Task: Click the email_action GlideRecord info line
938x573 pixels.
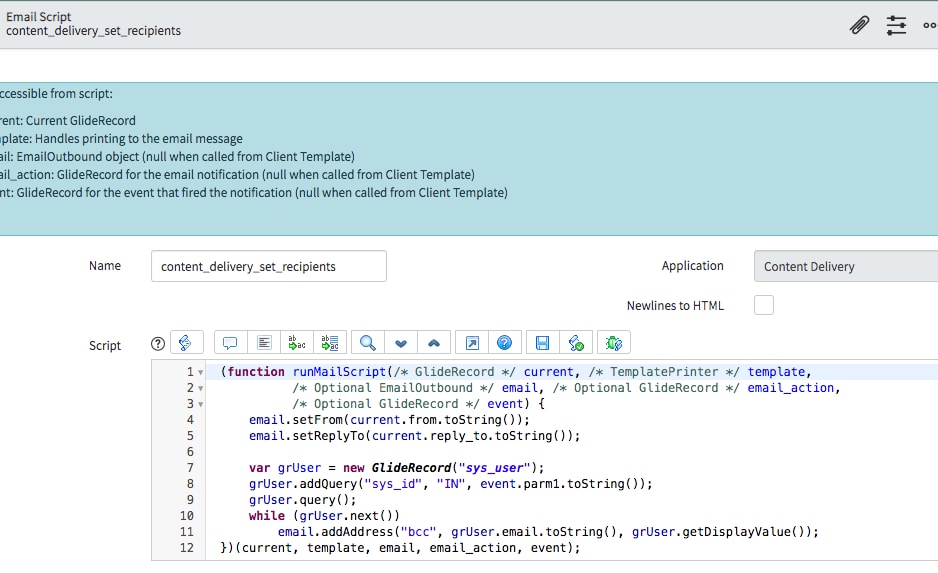Action: coord(237,175)
